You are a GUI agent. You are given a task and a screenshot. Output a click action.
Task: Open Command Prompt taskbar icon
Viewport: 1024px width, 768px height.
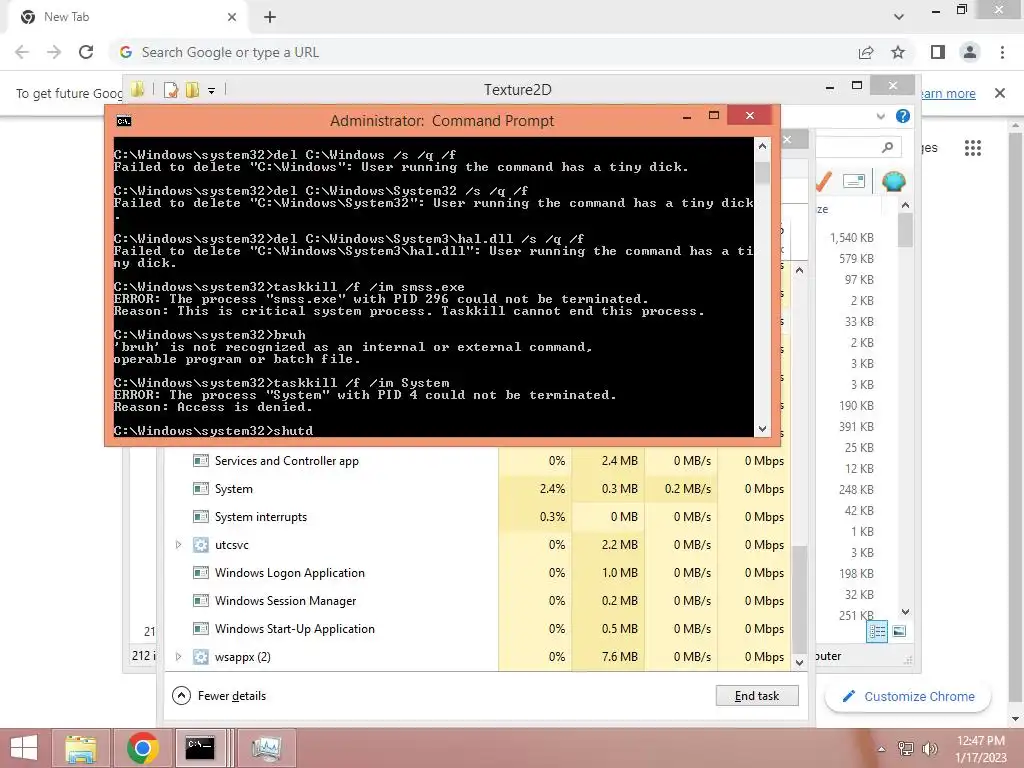[200, 748]
